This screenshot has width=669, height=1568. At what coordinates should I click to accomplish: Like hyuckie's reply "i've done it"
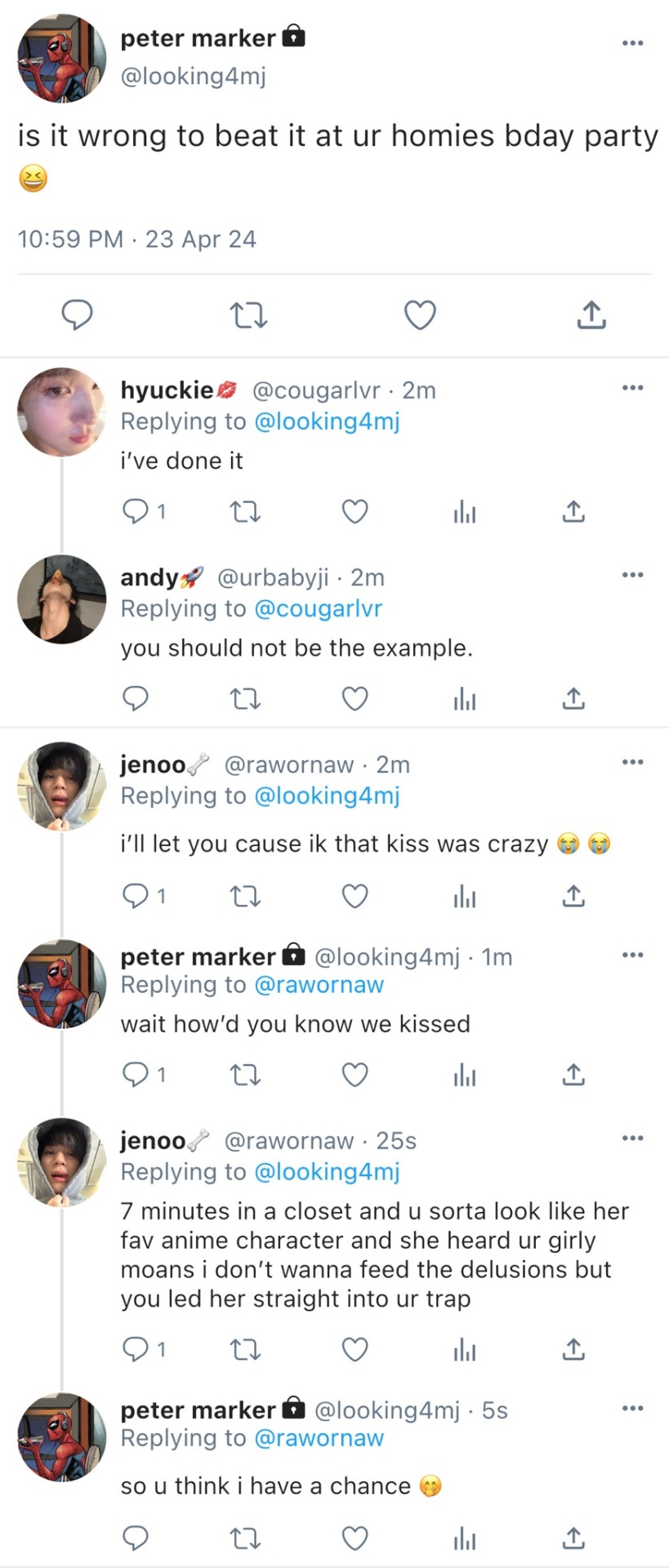click(355, 512)
